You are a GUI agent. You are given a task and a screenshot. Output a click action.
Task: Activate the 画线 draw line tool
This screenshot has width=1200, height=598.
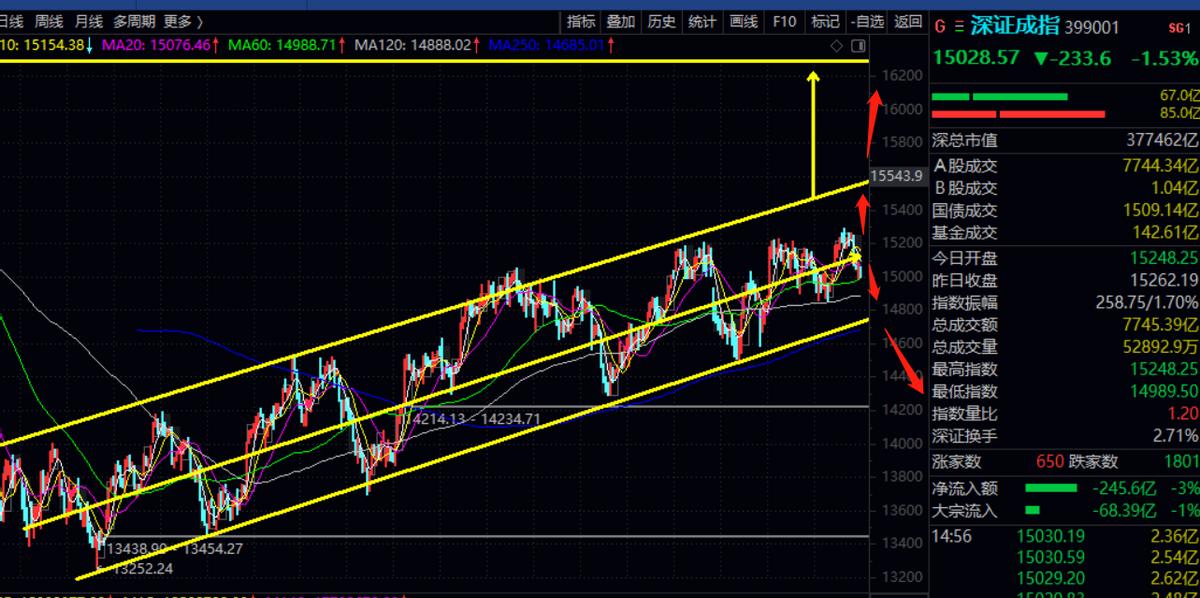coord(743,21)
